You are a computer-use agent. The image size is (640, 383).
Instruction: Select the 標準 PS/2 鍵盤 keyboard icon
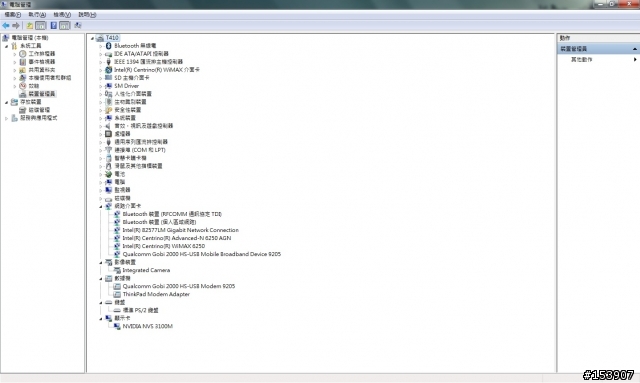tap(117, 310)
